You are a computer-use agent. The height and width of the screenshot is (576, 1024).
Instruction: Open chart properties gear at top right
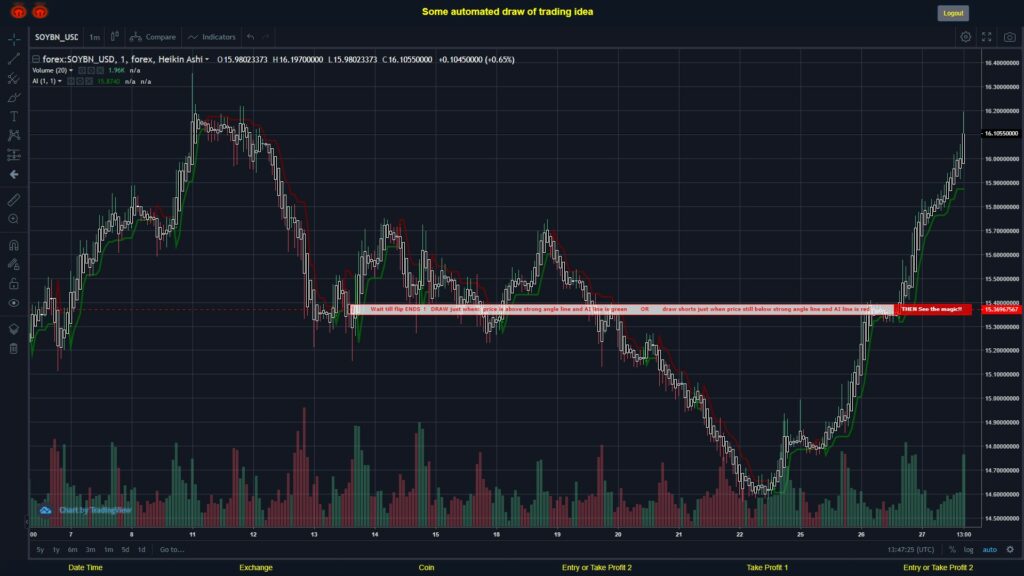(965, 37)
